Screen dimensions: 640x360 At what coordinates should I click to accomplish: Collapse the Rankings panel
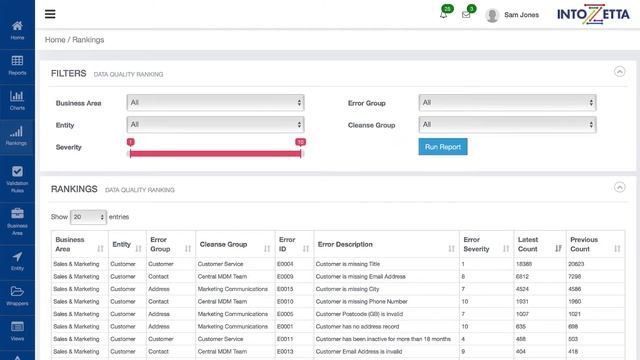tap(619, 187)
